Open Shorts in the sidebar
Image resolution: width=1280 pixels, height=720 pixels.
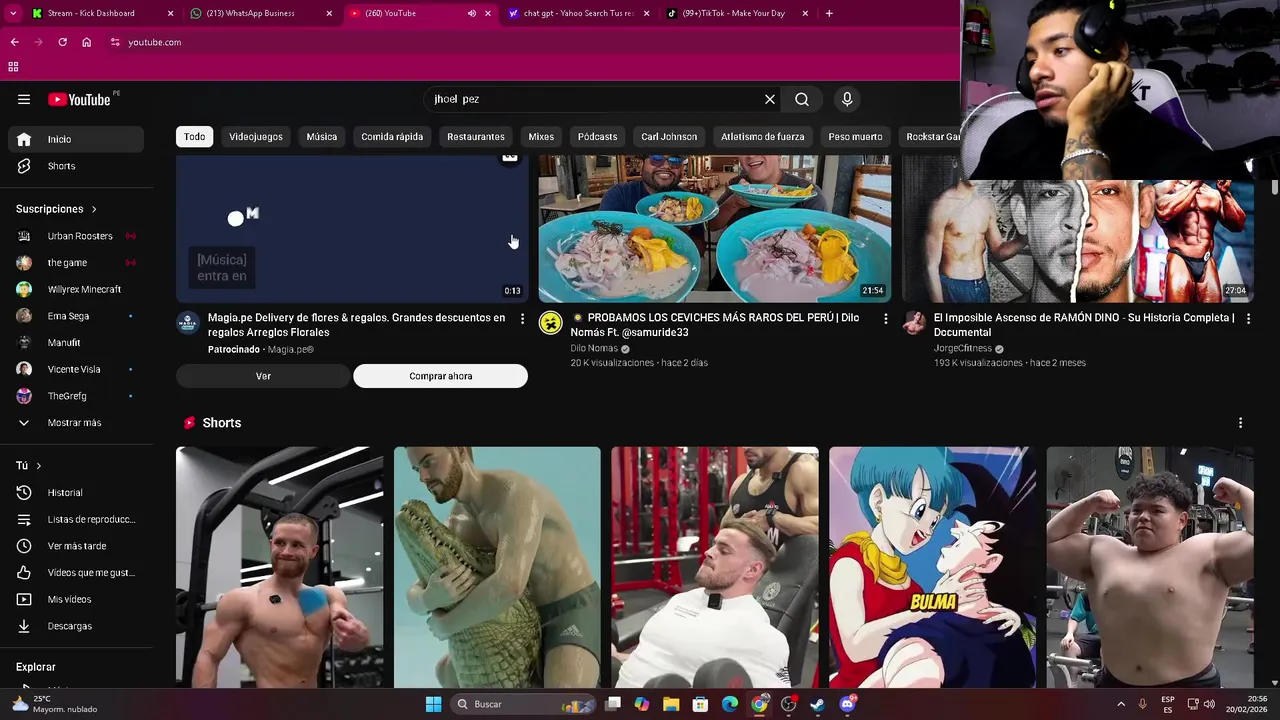[76, 166]
